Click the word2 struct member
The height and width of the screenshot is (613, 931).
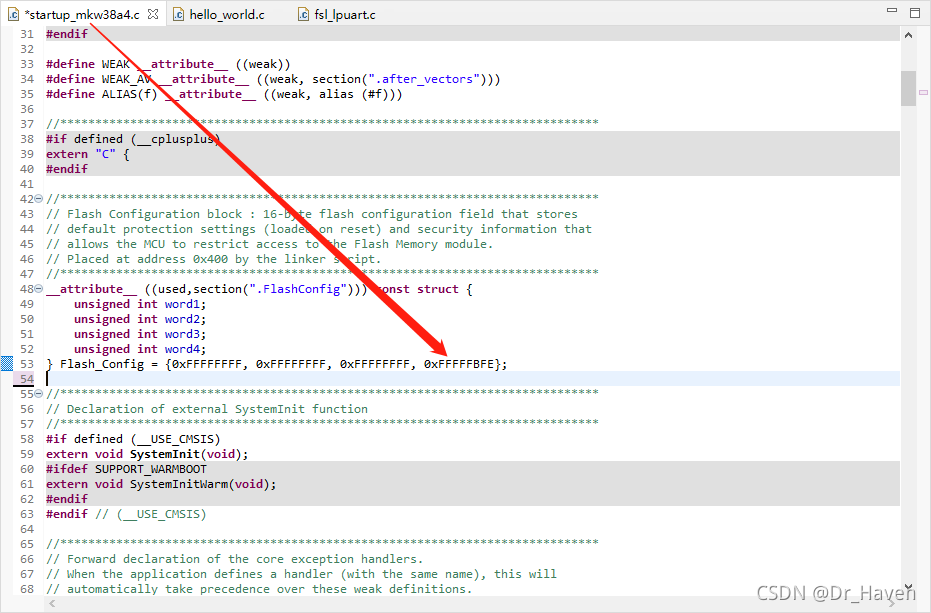(182, 319)
